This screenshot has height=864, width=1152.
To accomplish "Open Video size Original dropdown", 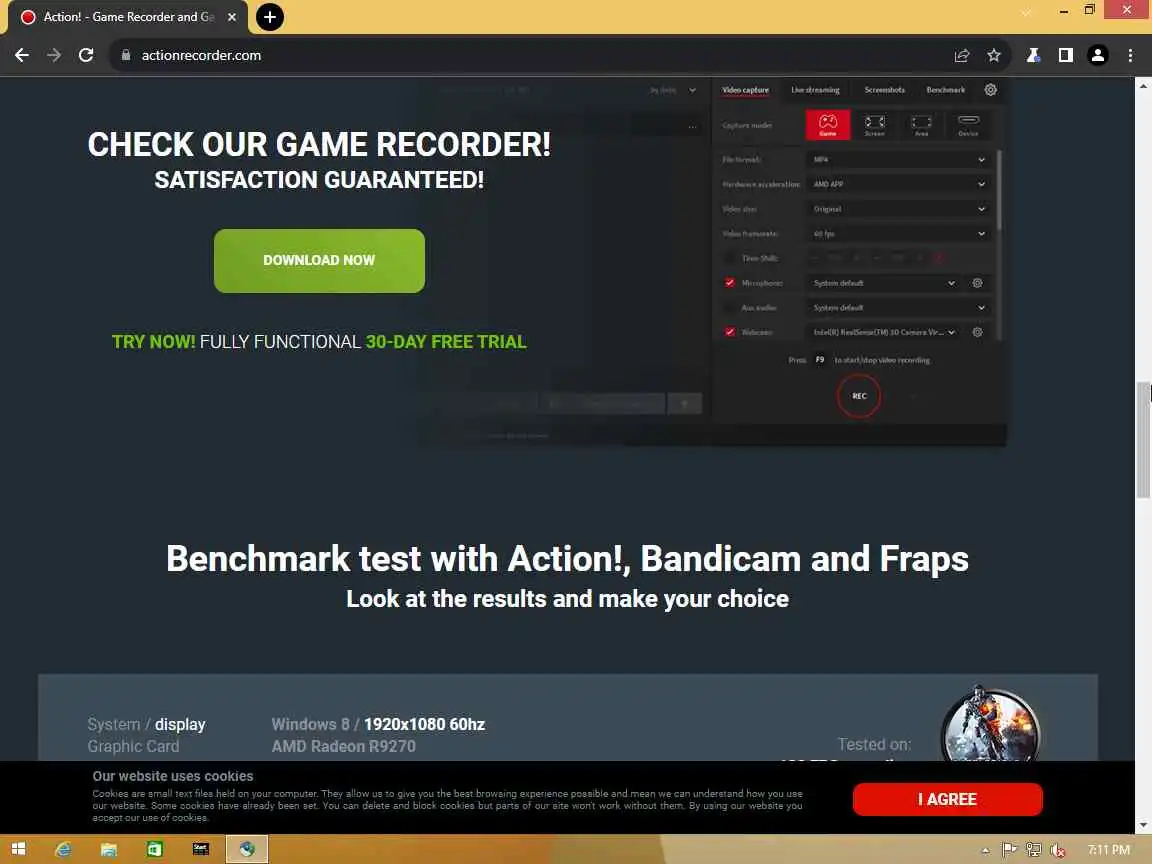I will pyautogui.click(x=899, y=209).
